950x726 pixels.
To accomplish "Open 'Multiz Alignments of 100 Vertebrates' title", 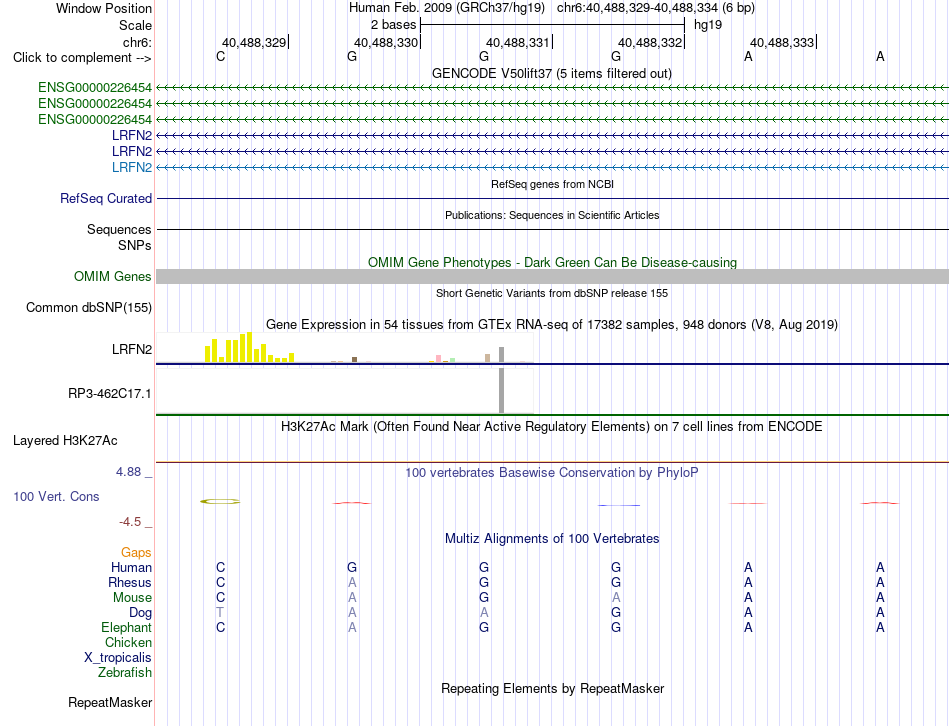I will (552, 538).
